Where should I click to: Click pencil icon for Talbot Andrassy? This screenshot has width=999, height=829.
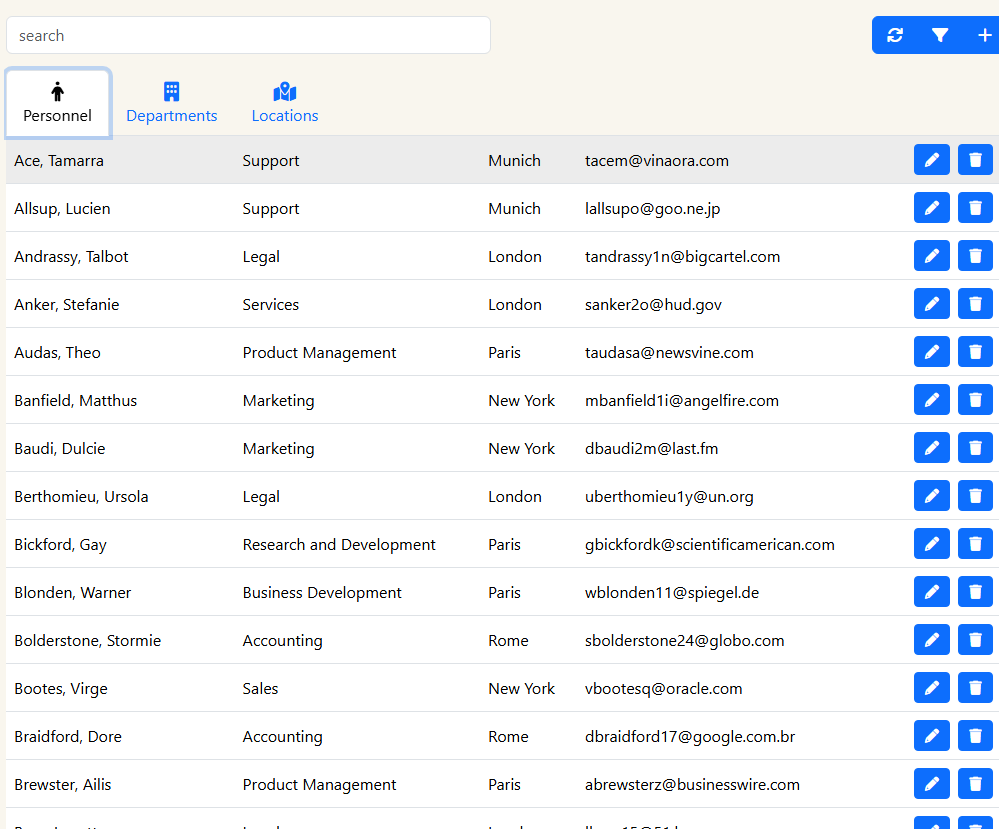(931, 256)
